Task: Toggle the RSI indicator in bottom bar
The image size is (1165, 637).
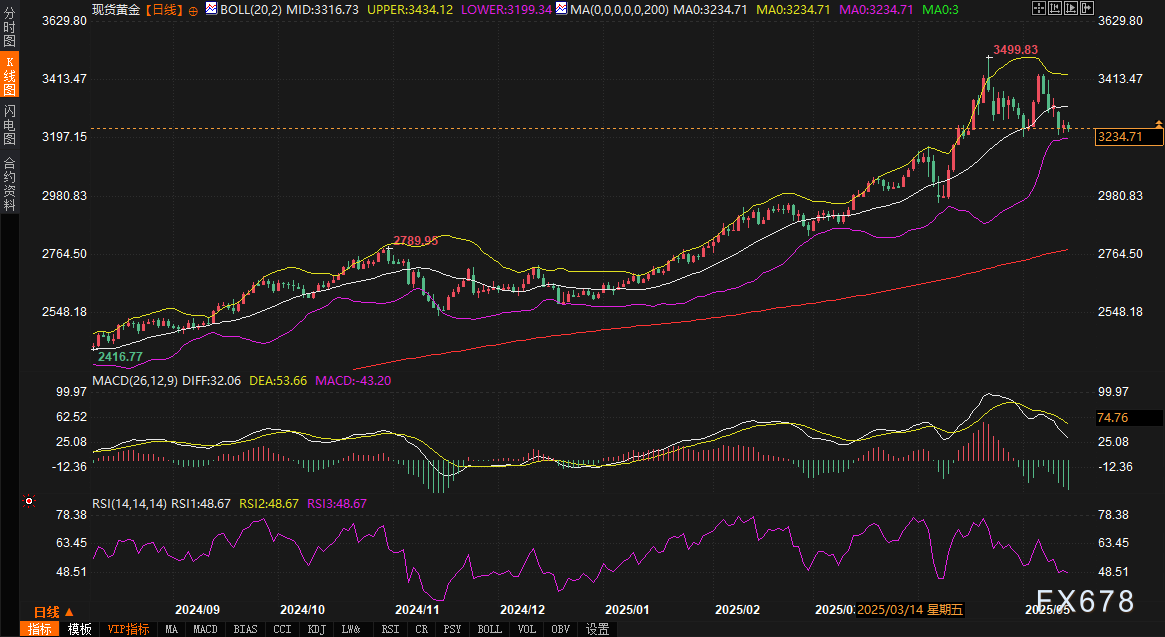Action: pos(389,629)
